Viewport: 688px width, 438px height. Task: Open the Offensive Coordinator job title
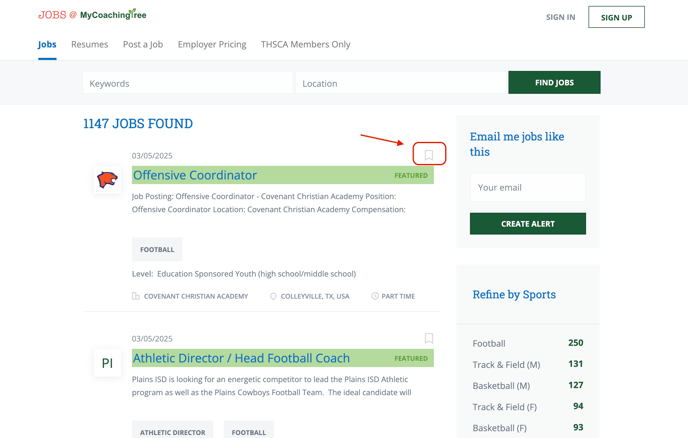(195, 175)
